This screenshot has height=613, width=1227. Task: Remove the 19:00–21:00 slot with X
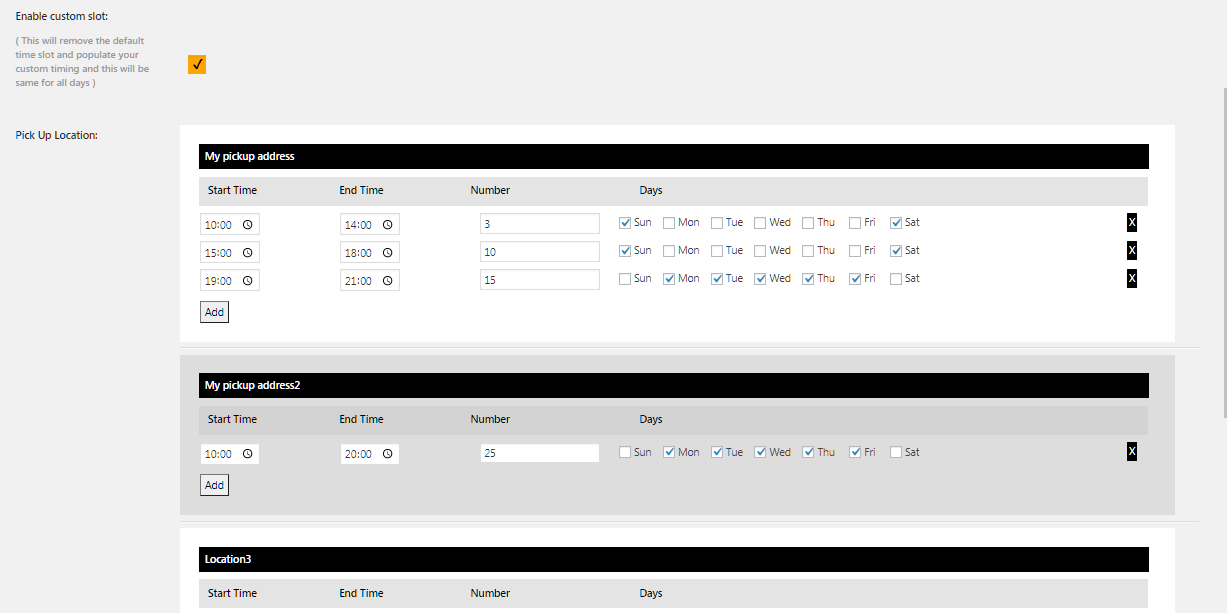tap(1132, 278)
